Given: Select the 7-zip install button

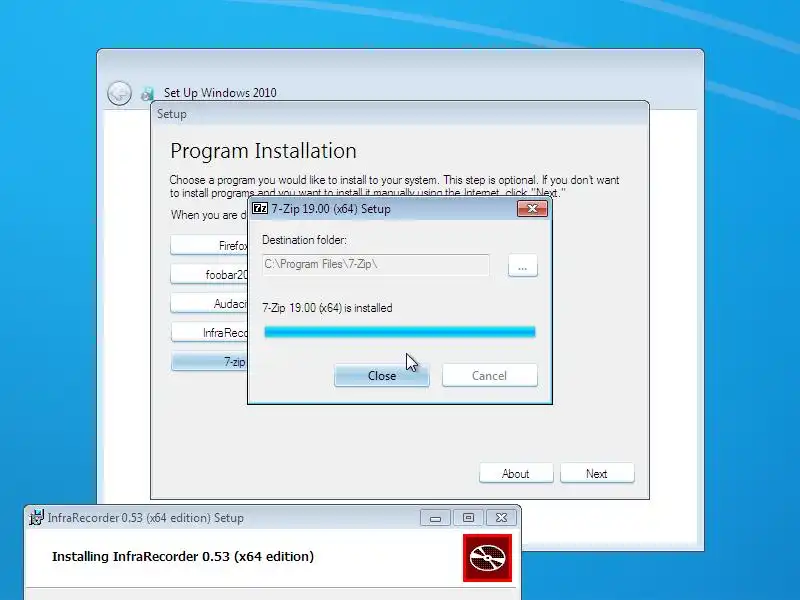Looking at the screenshot, I should click(x=210, y=362).
